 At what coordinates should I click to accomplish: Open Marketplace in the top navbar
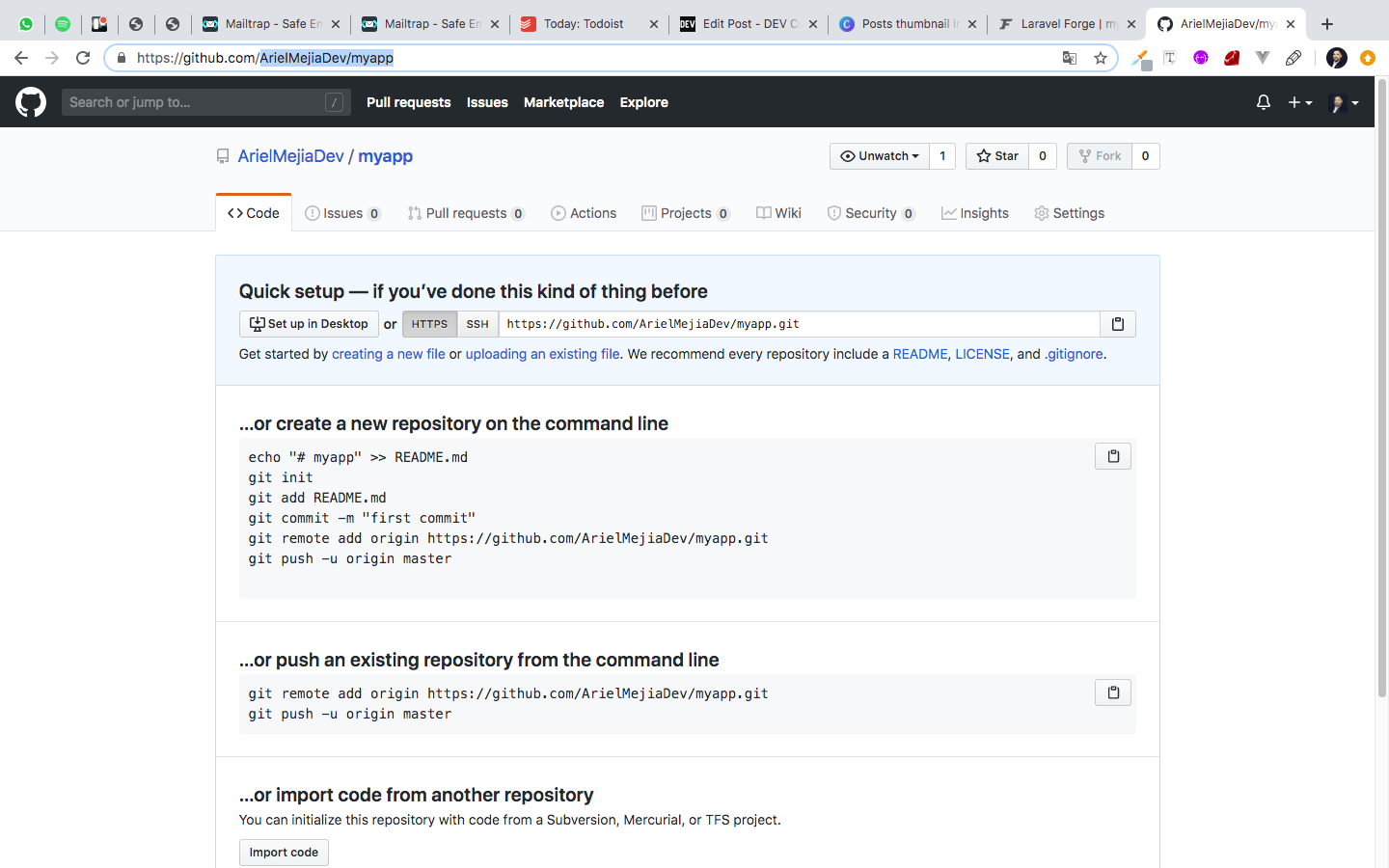(x=564, y=102)
